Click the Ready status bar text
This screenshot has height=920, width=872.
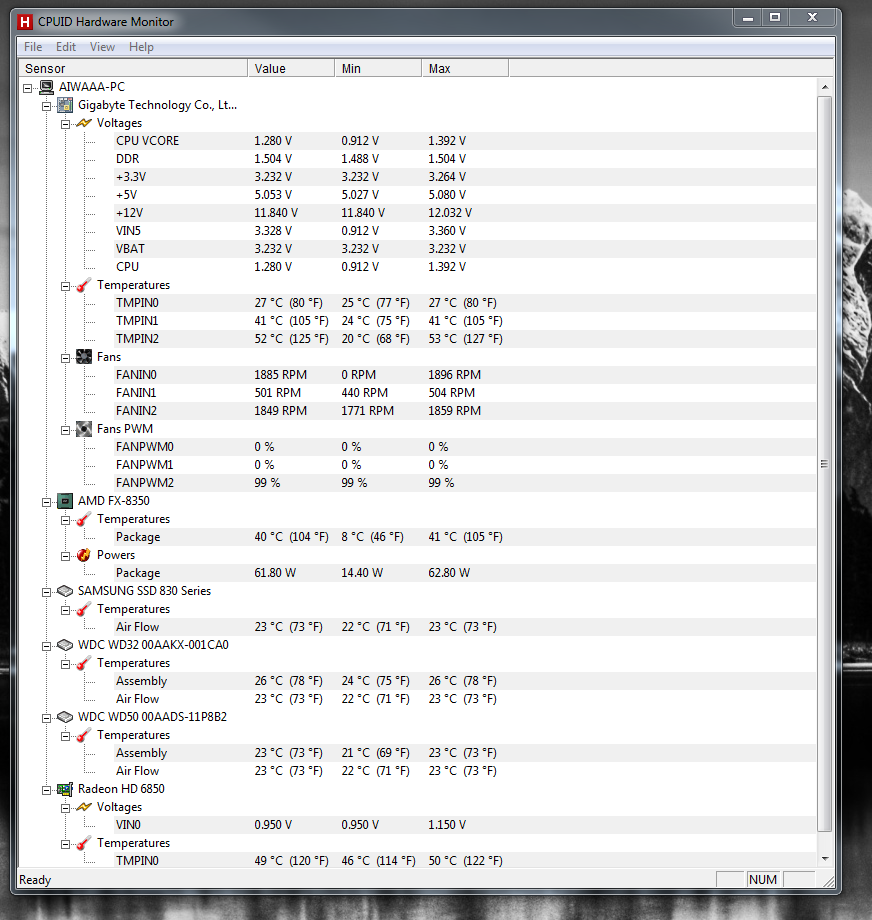click(35, 880)
